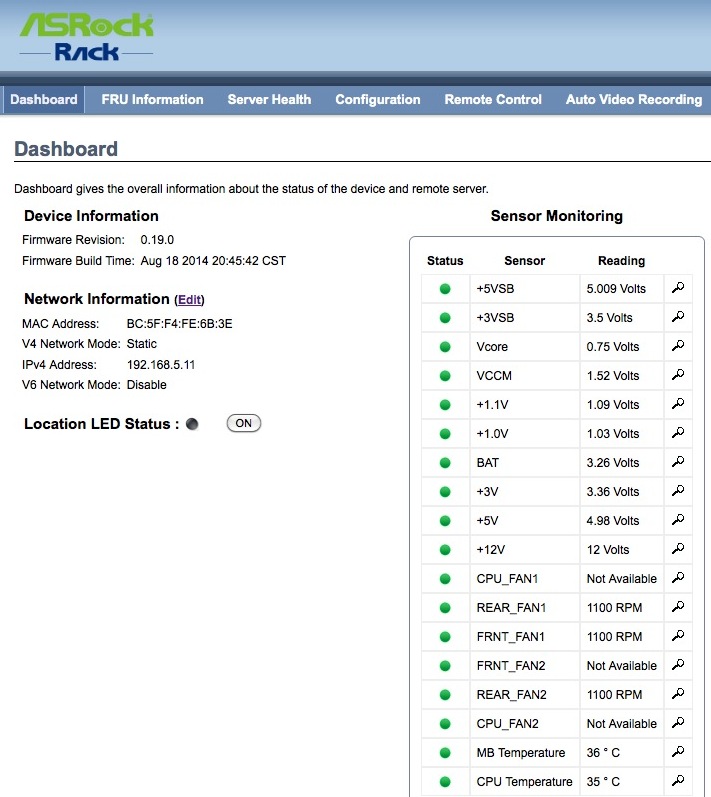Image resolution: width=711 pixels, height=797 pixels.
Task: Click the 3.26 Volts BAT reading
Action: click(x=613, y=463)
